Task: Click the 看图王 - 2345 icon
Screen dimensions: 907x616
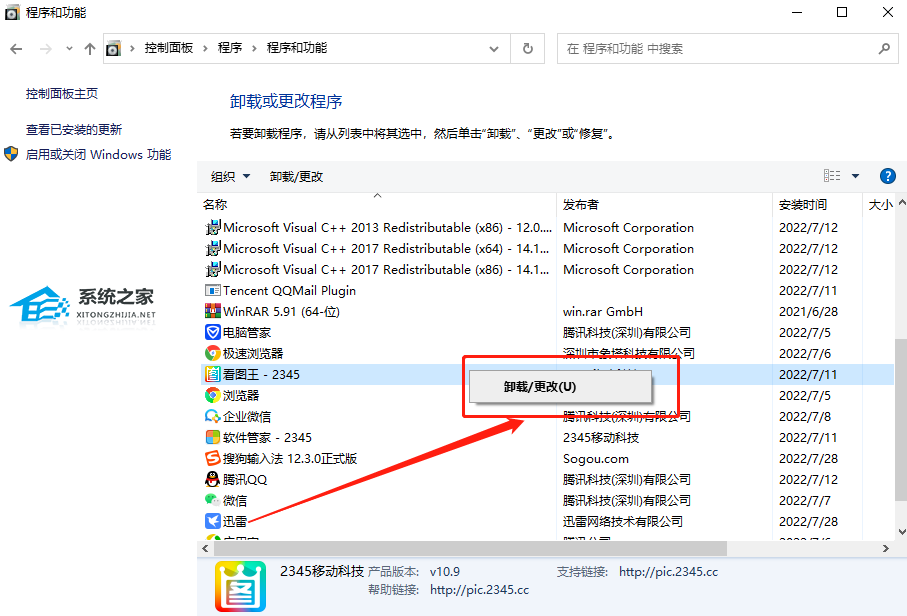Action: tap(213, 374)
